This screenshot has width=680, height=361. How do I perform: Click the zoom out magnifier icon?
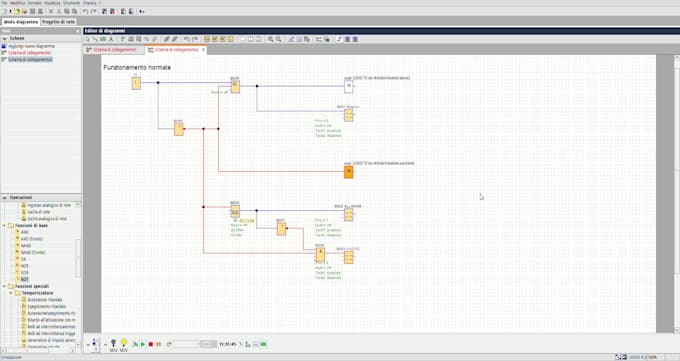278,39
